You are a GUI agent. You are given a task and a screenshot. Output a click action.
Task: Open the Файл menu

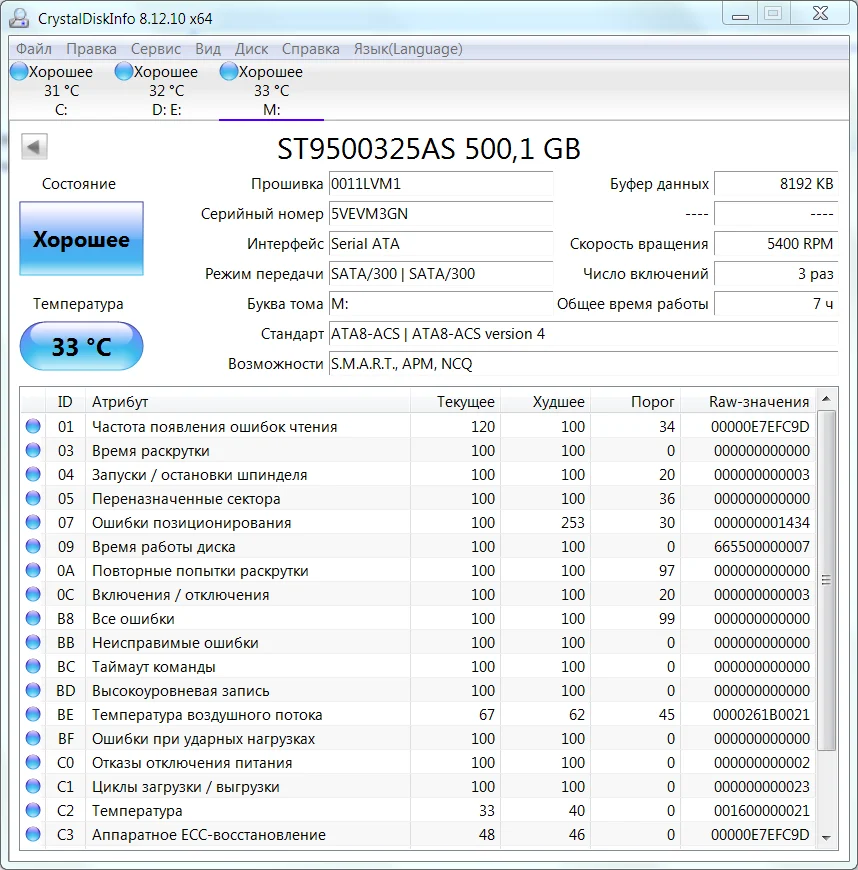pyautogui.click(x=34, y=49)
